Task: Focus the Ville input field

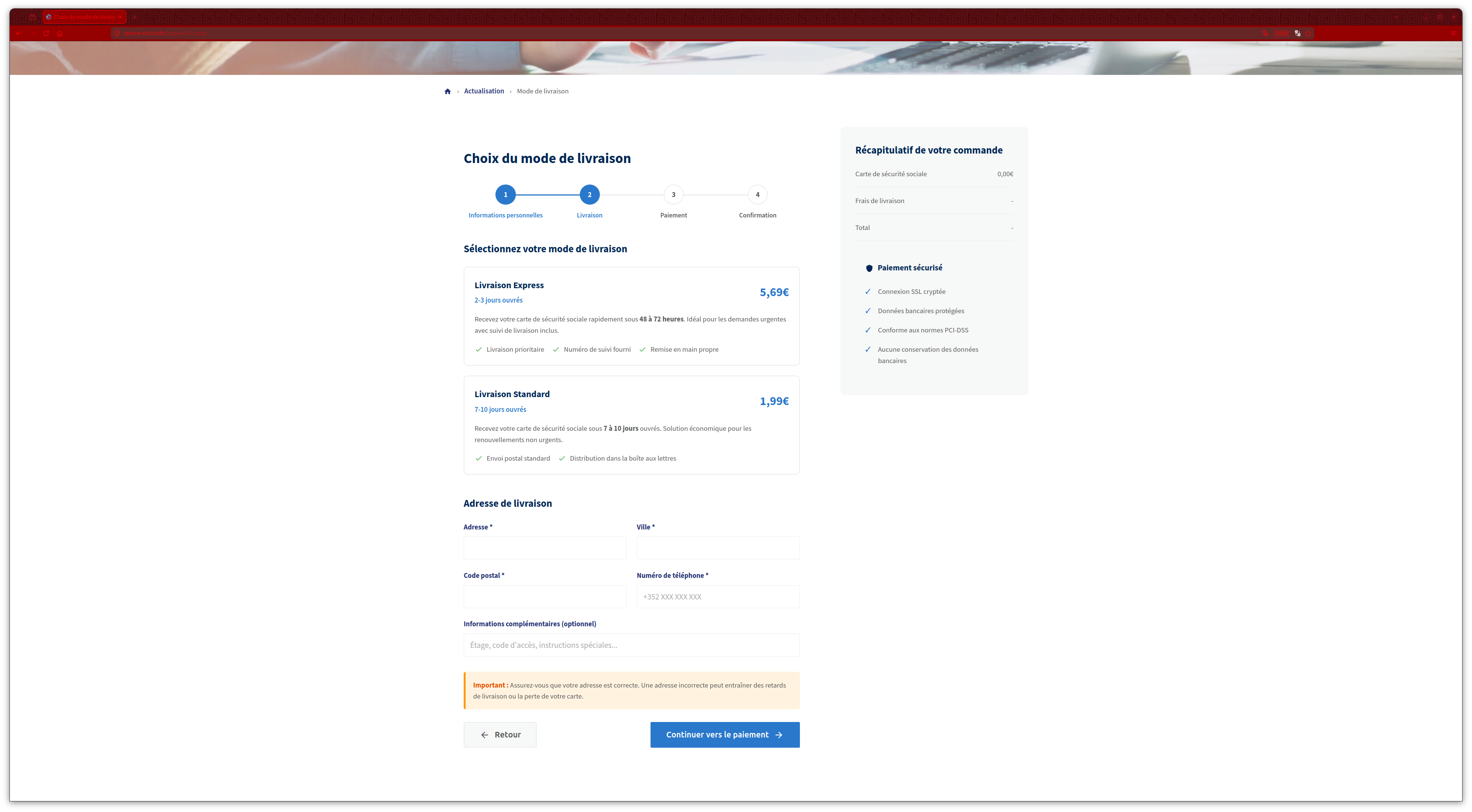Action: [x=718, y=548]
